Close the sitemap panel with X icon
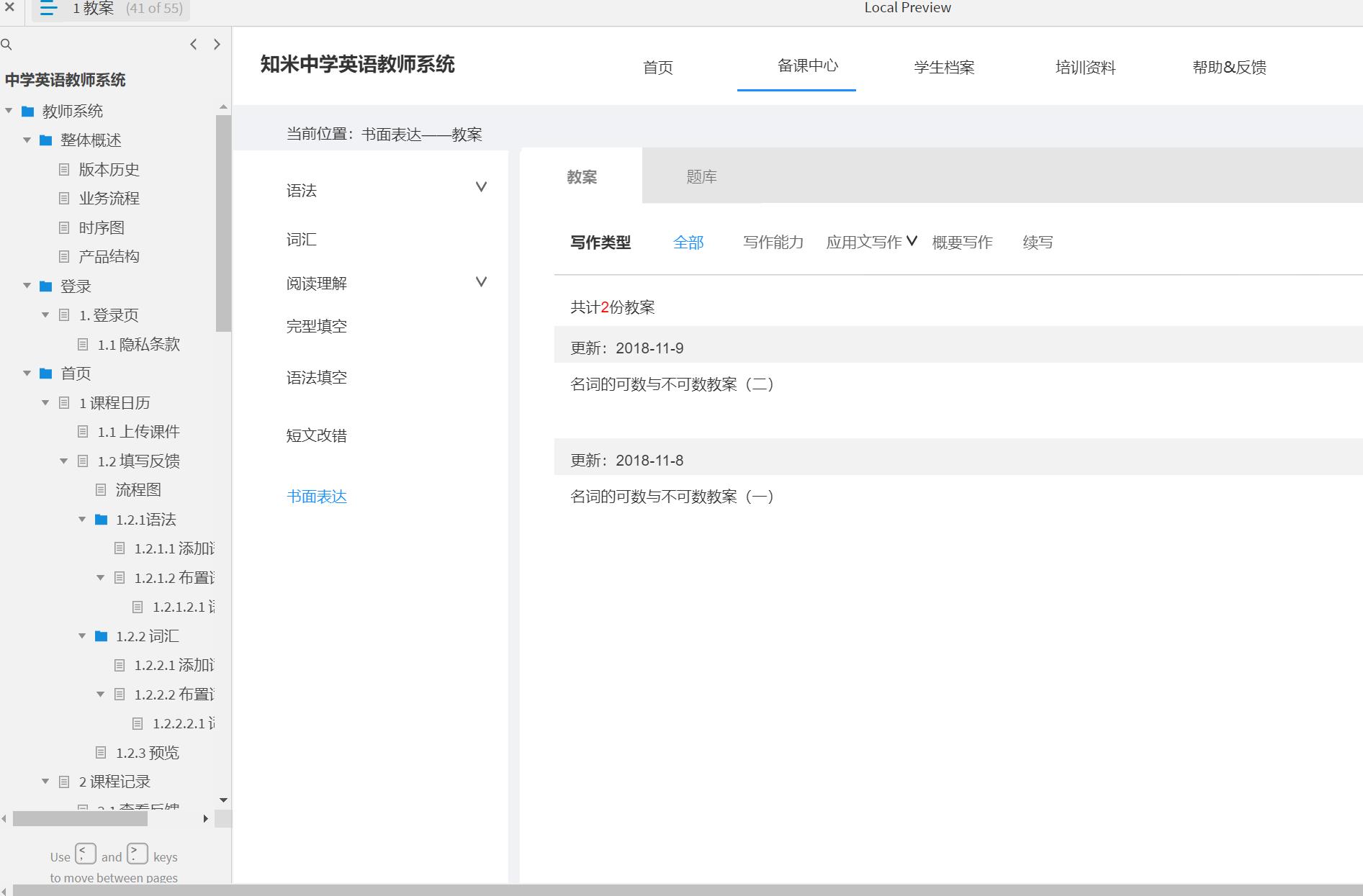 coord(10,8)
